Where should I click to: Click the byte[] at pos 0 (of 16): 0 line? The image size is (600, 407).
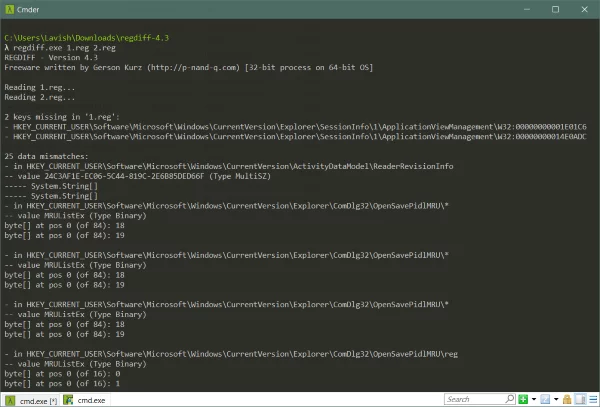coord(62,373)
